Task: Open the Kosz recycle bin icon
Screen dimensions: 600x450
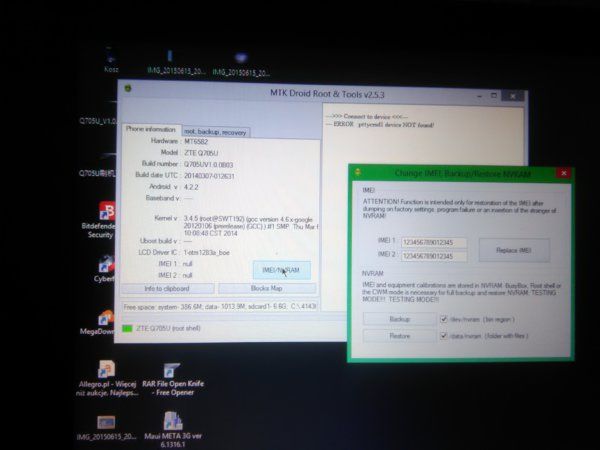Action: (x=111, y=60)
